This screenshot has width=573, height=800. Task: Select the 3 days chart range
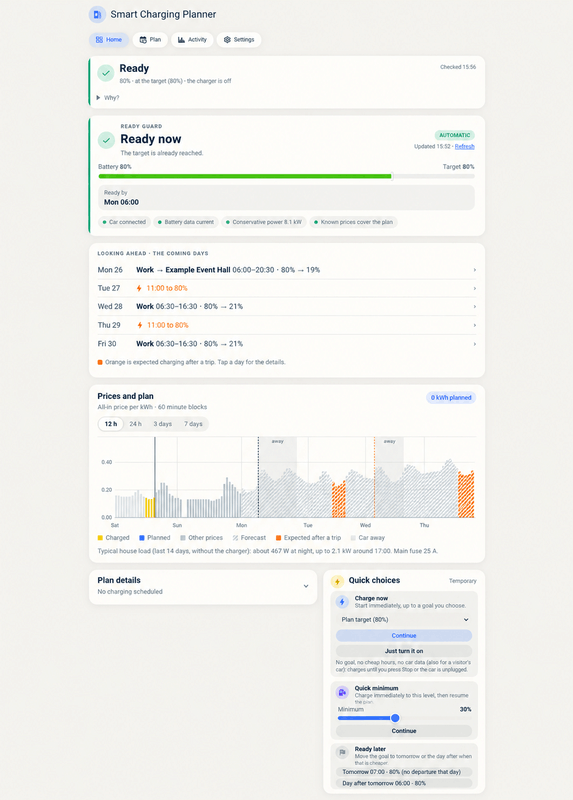click(163, 424)
